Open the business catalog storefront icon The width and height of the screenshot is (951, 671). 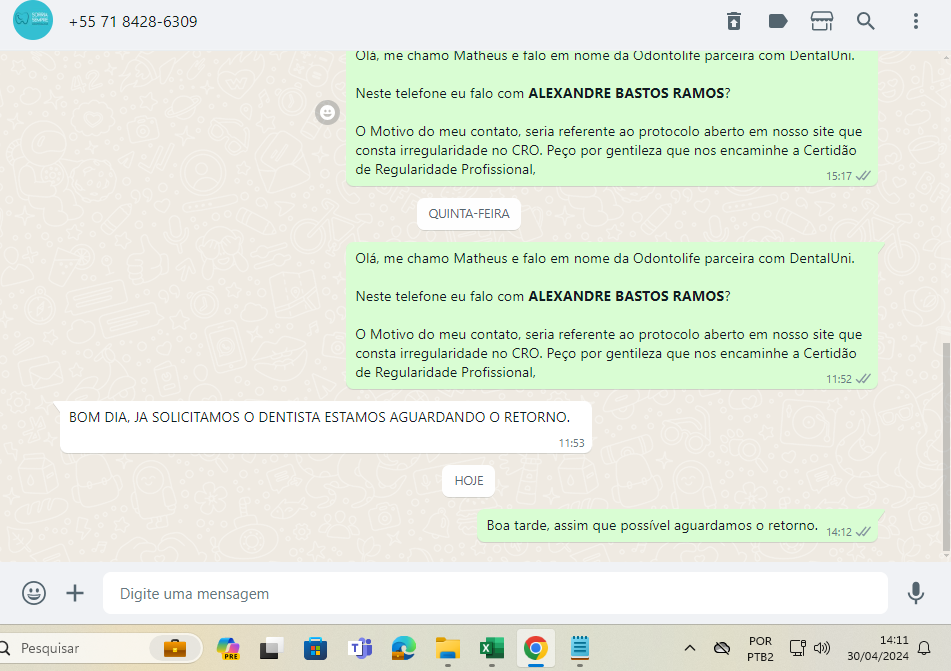pos(822,21)
